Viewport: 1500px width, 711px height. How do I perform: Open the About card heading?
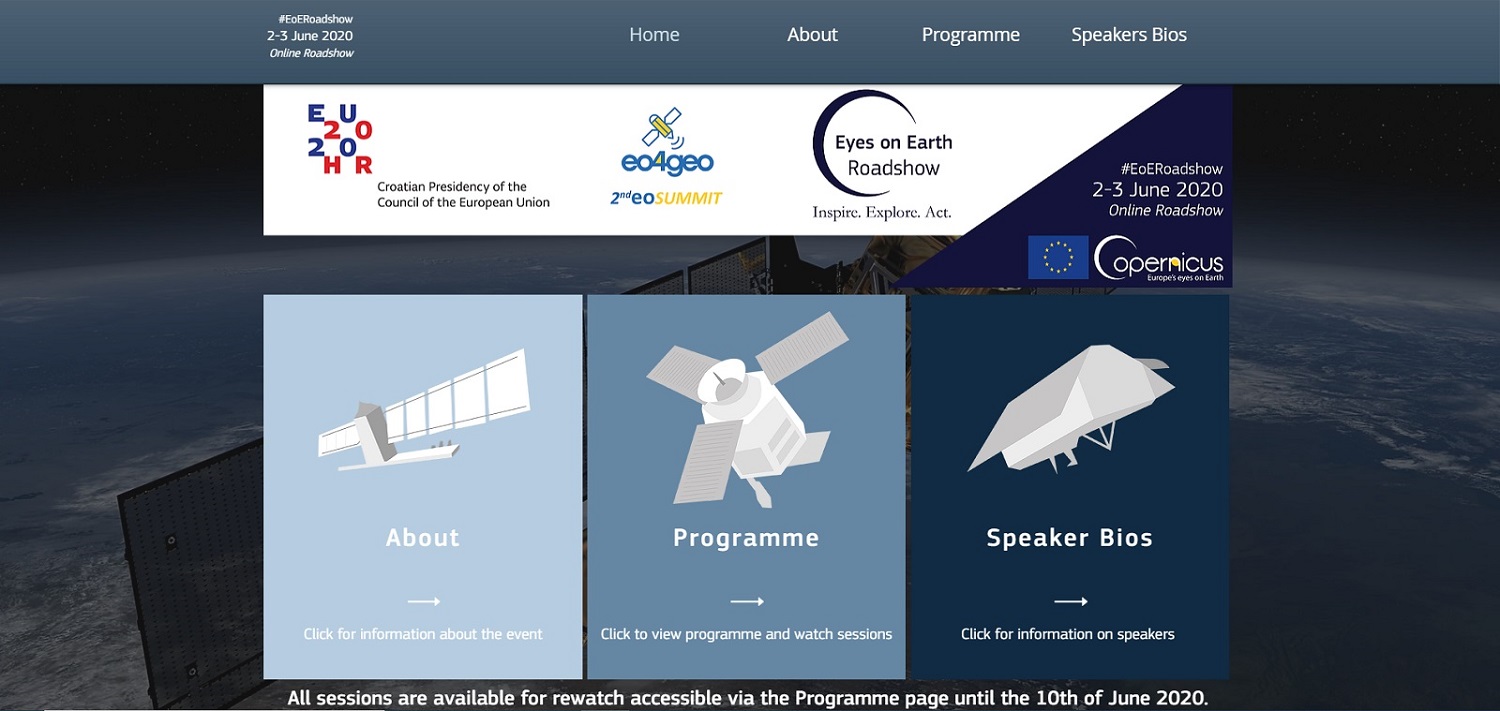423,538
